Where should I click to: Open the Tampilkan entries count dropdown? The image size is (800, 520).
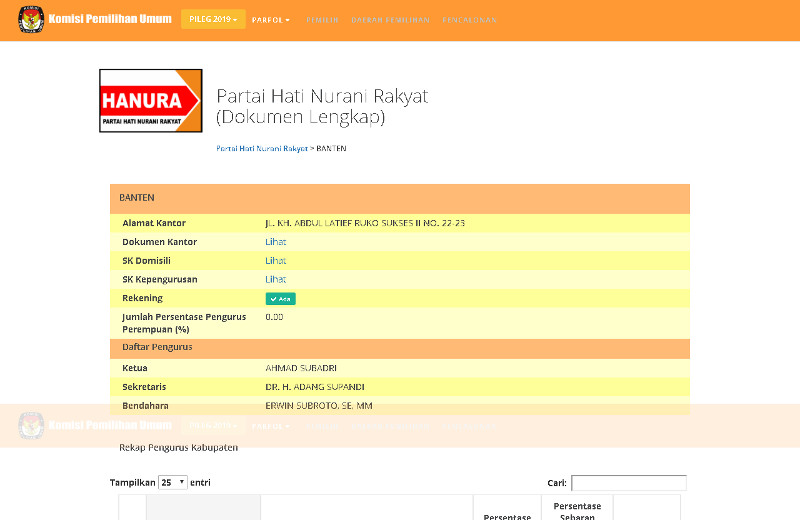click(173, 482)
